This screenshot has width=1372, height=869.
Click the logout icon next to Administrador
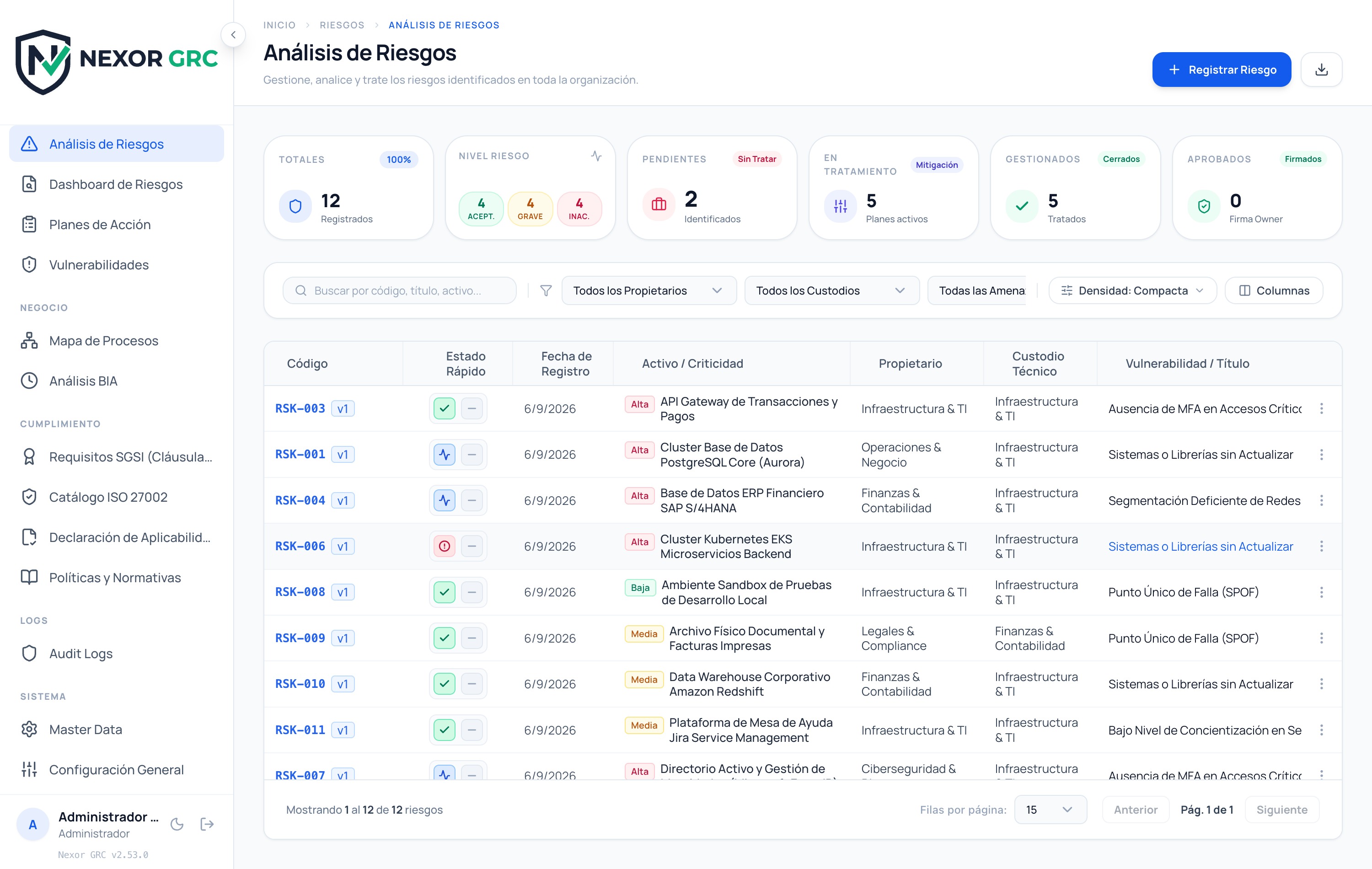tap(207, 824)
